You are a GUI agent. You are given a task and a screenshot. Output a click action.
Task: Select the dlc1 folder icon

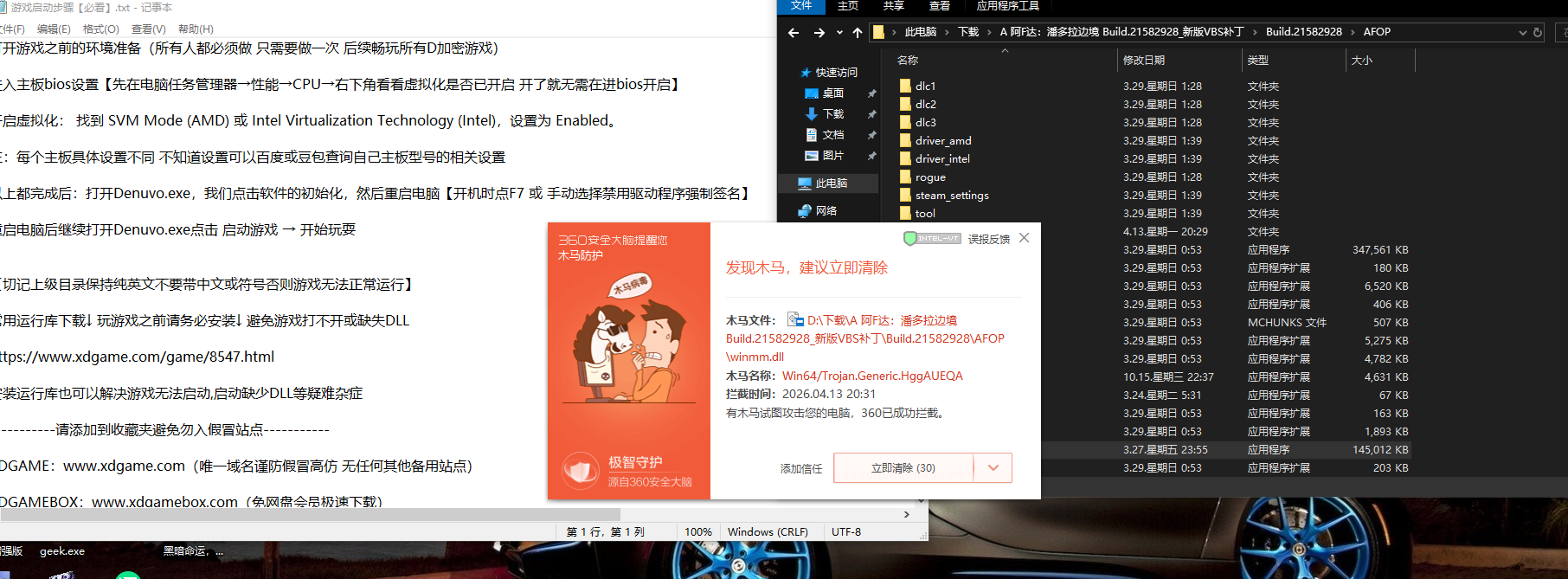pos(905,86)
